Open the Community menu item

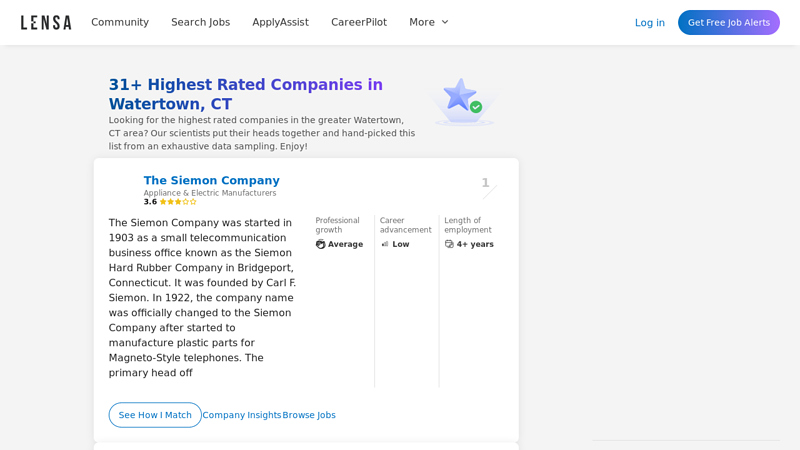[120, 22]
